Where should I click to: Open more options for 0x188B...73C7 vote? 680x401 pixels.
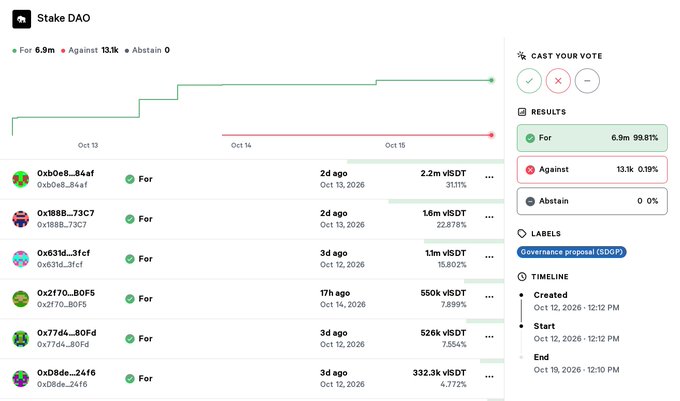click(x=489, y=217)
